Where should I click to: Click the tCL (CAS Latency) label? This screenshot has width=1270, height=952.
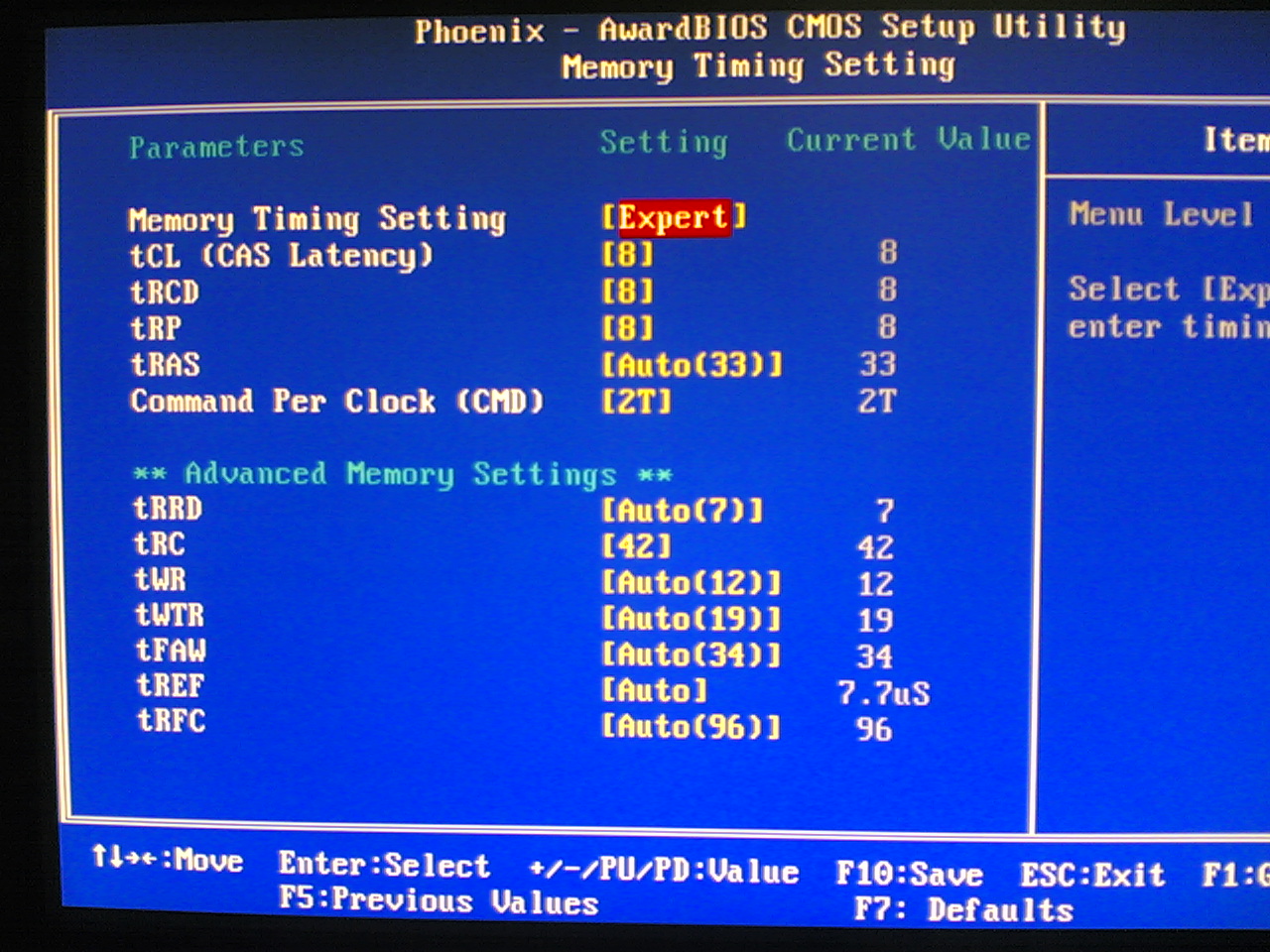click(x=282, y=256)
